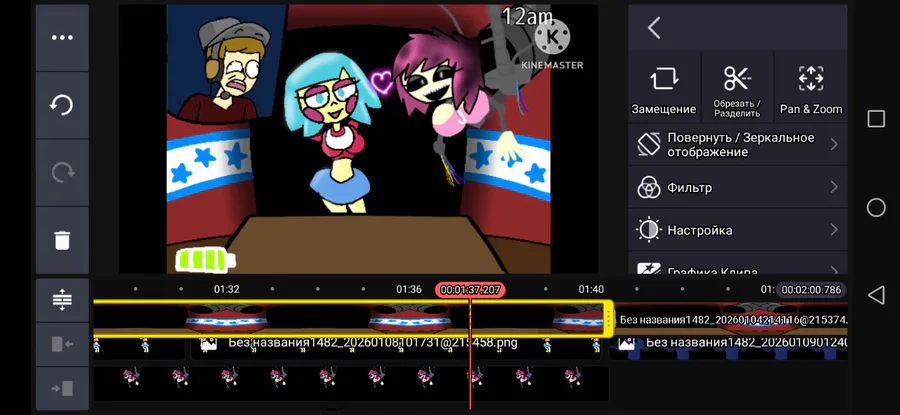Open Обрезать / Разделить scissors tool
The width and height of the screenshot is (900, 415).
click(737, 87)
